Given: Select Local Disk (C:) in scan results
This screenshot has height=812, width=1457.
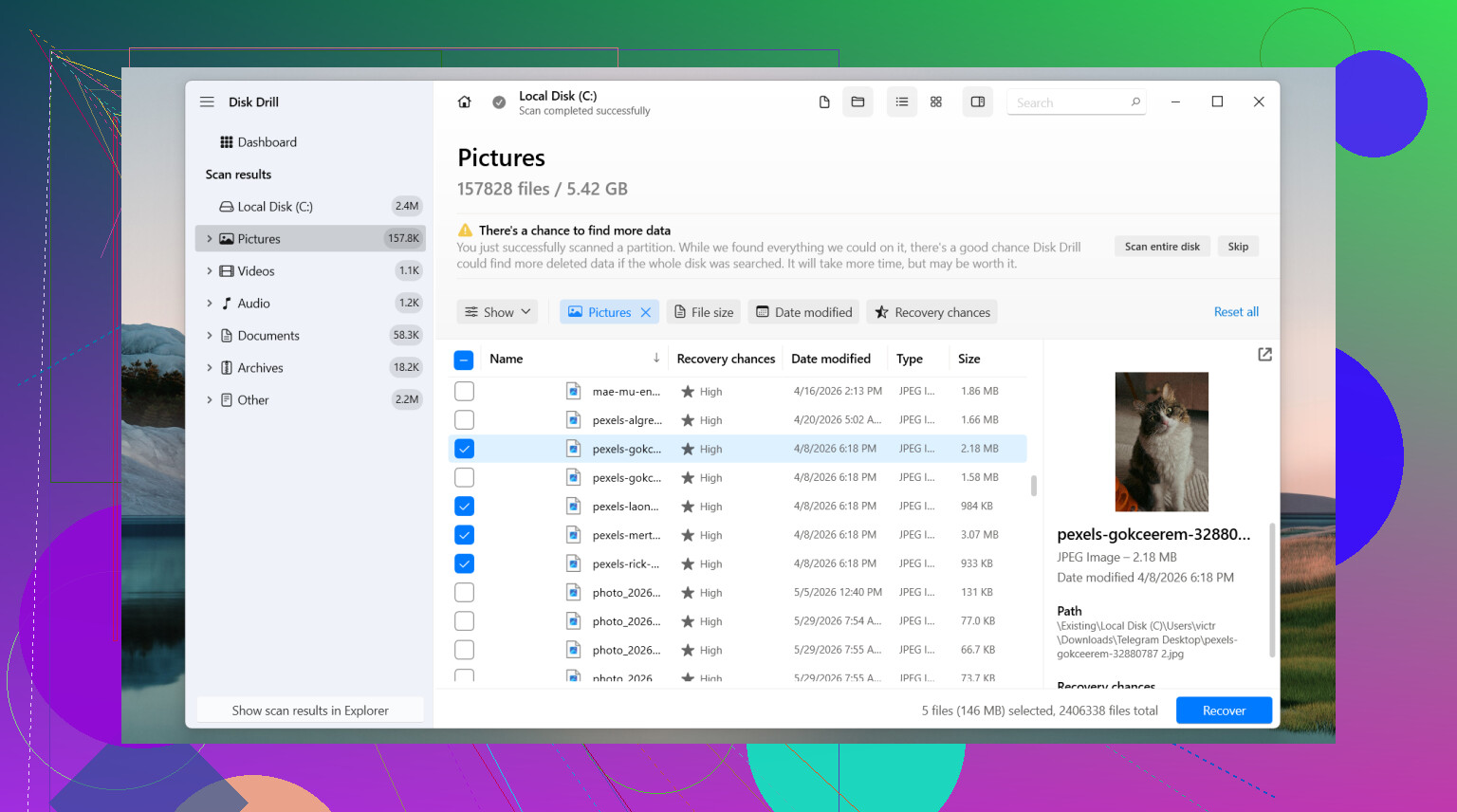Looking at the screenshot, I should point(310,207).
